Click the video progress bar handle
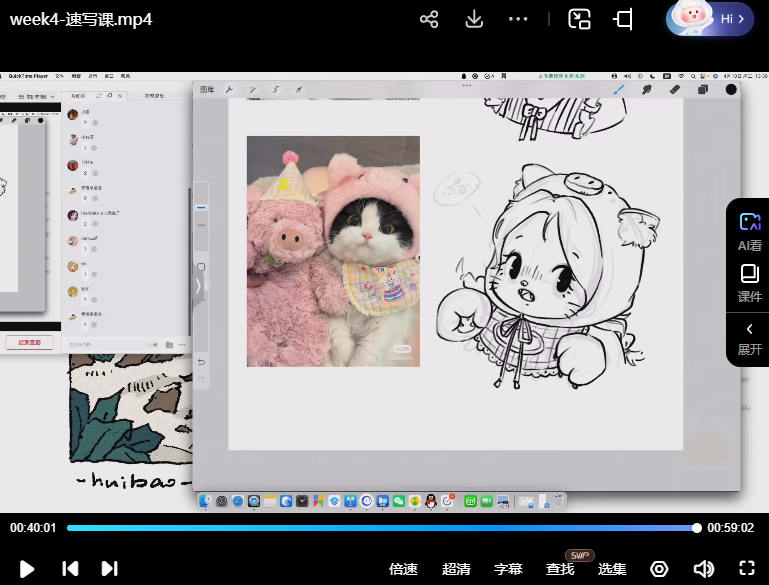The image size is (769, 585). [697, 528]
